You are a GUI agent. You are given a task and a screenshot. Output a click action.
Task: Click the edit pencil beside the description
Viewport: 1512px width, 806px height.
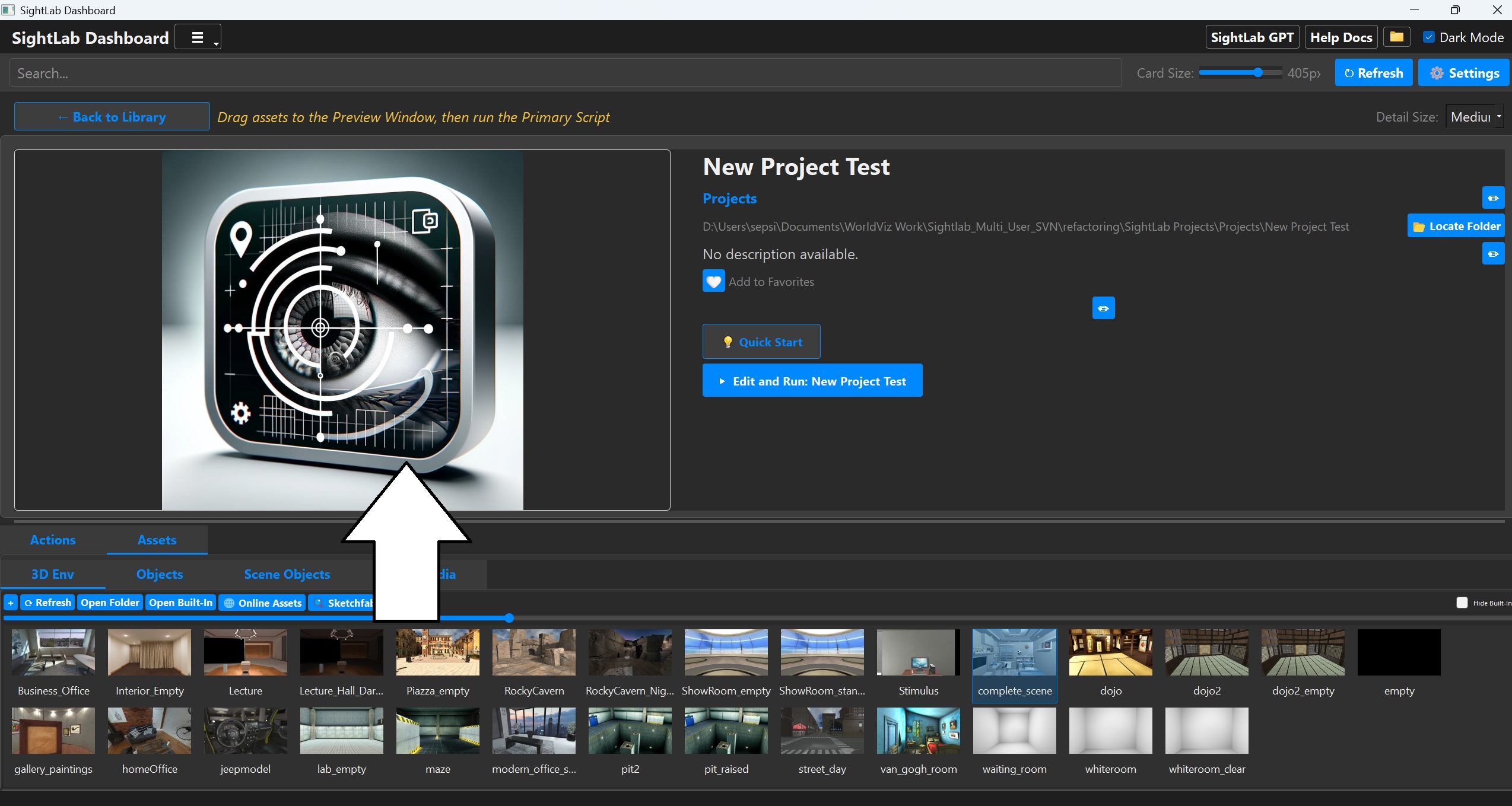click(x=1493, y=254)
